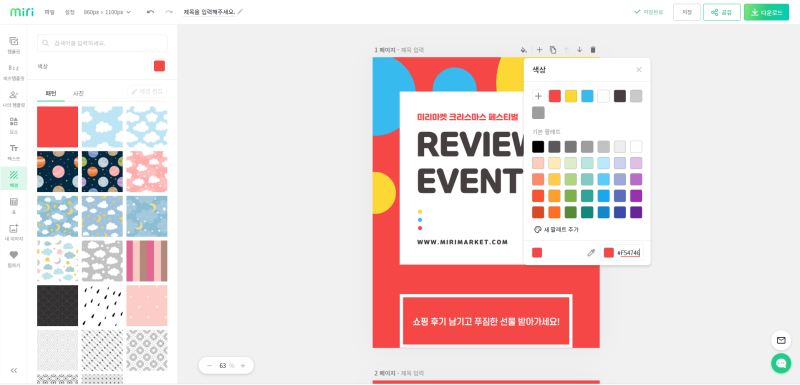Screen dimensions: 800x385
Task: Open the Settings menu
Action: point(69,12)
